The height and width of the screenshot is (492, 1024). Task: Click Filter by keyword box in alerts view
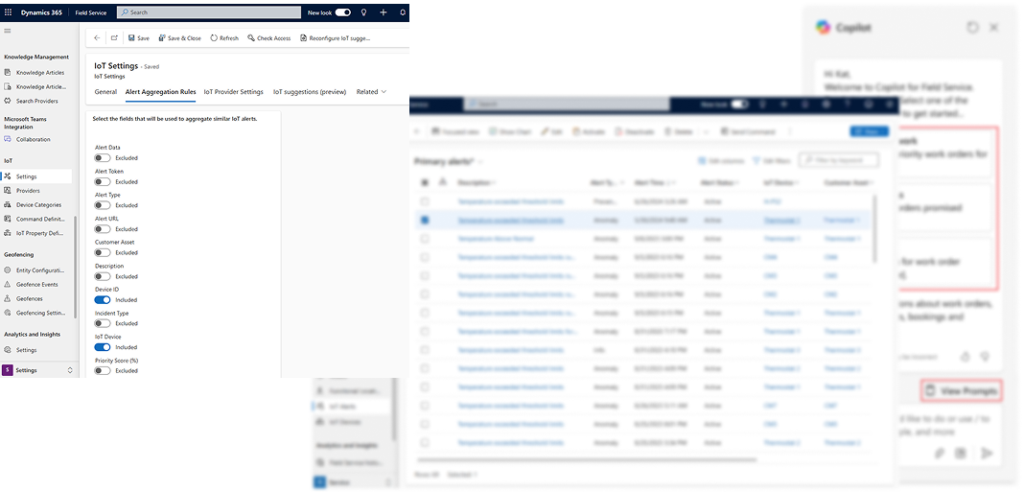839,160
